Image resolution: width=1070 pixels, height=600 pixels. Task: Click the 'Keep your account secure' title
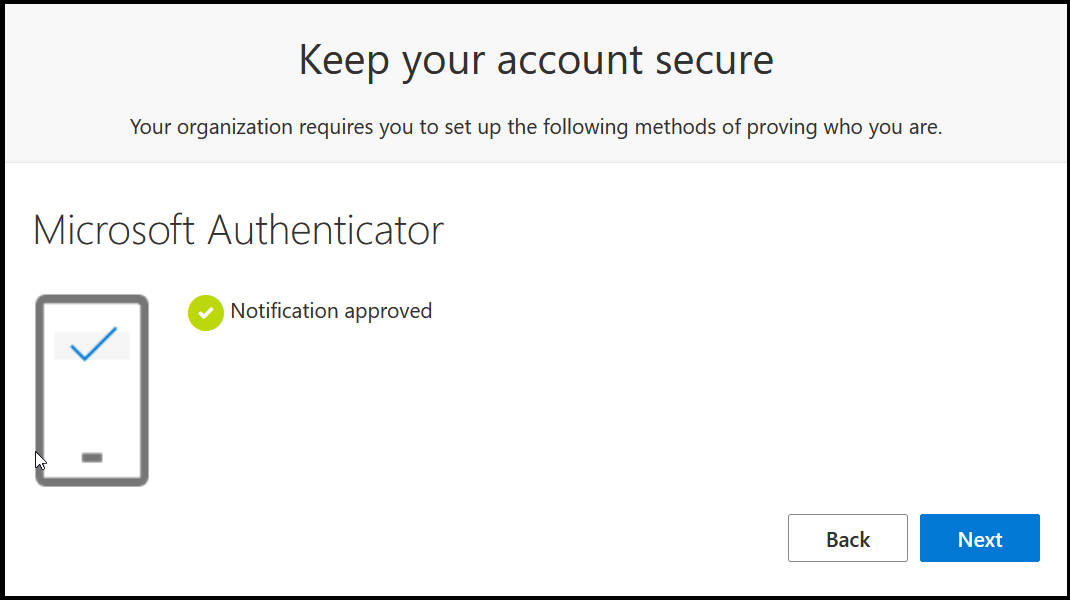click(x=536, y=59)
